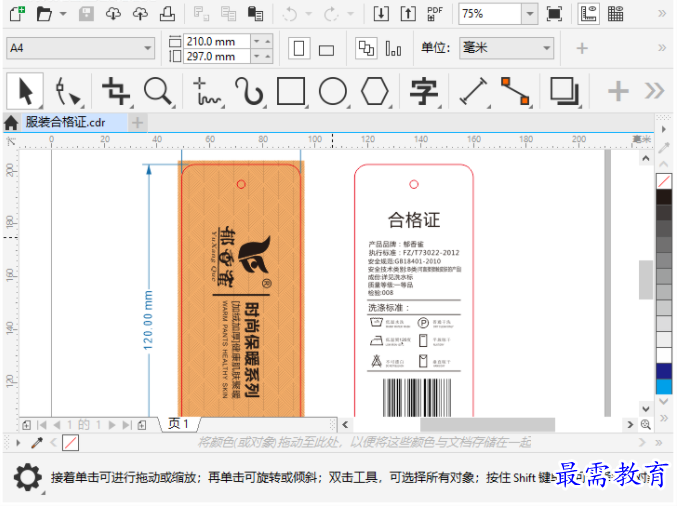
Task: Create a new document
Action: [x=17, y=14]
